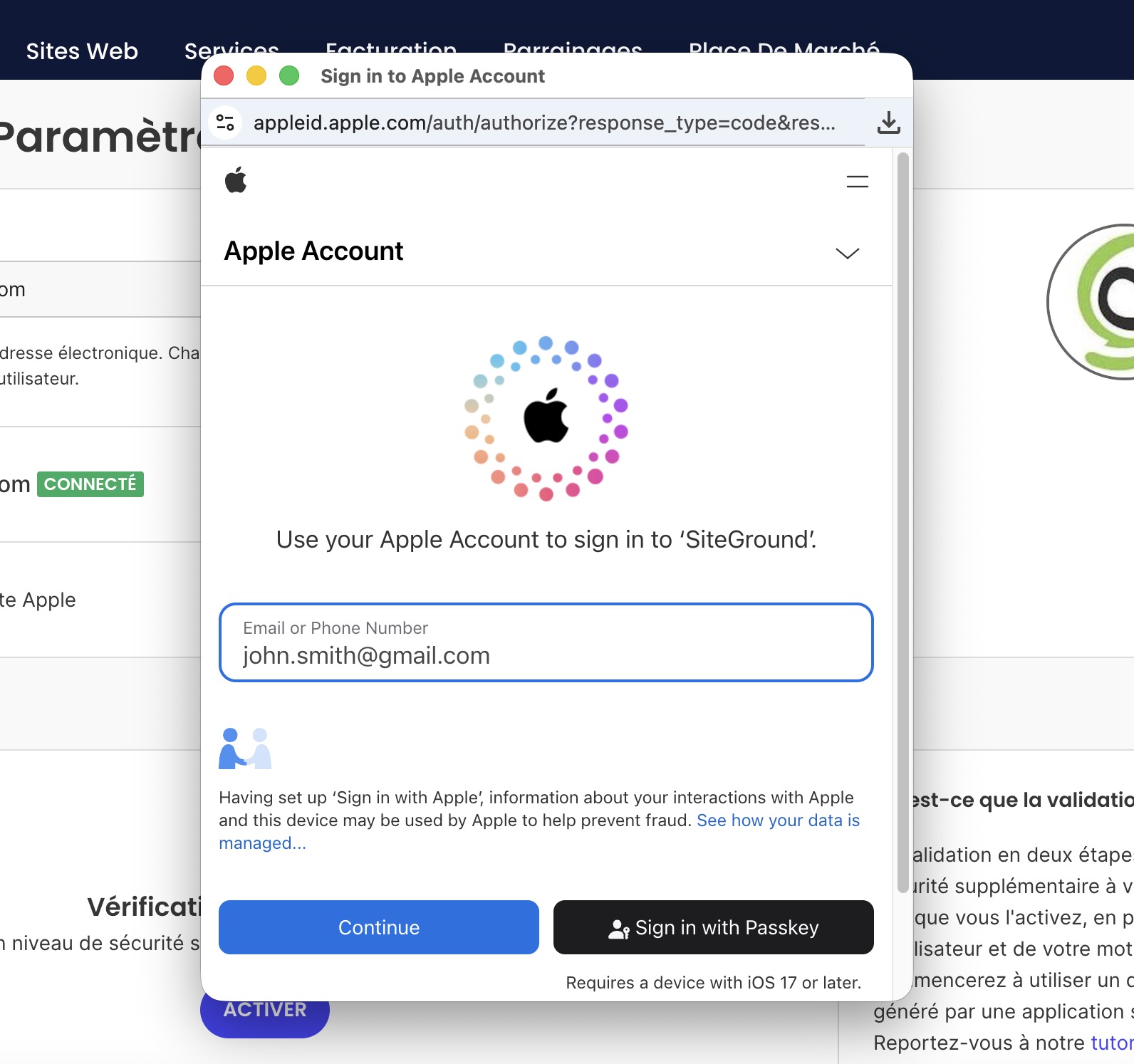
Task: Choose Sign in with Passkey
Action: tap(714, 927)
